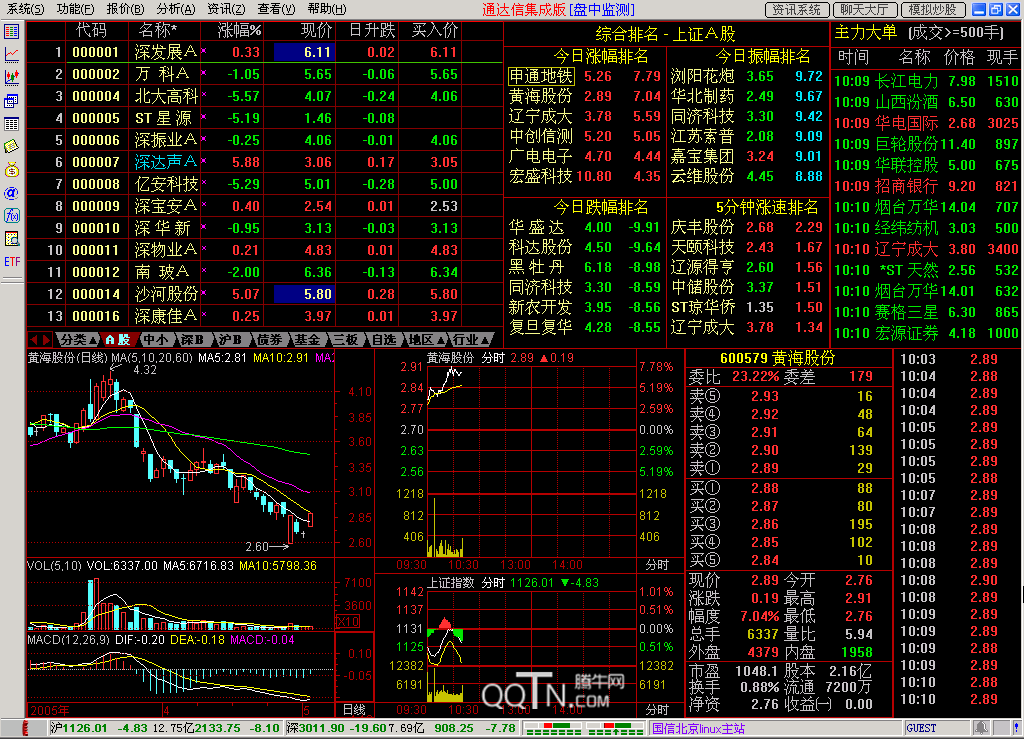
Task: Click 长江电力 in the big orders list
Action: coord(906,81)
